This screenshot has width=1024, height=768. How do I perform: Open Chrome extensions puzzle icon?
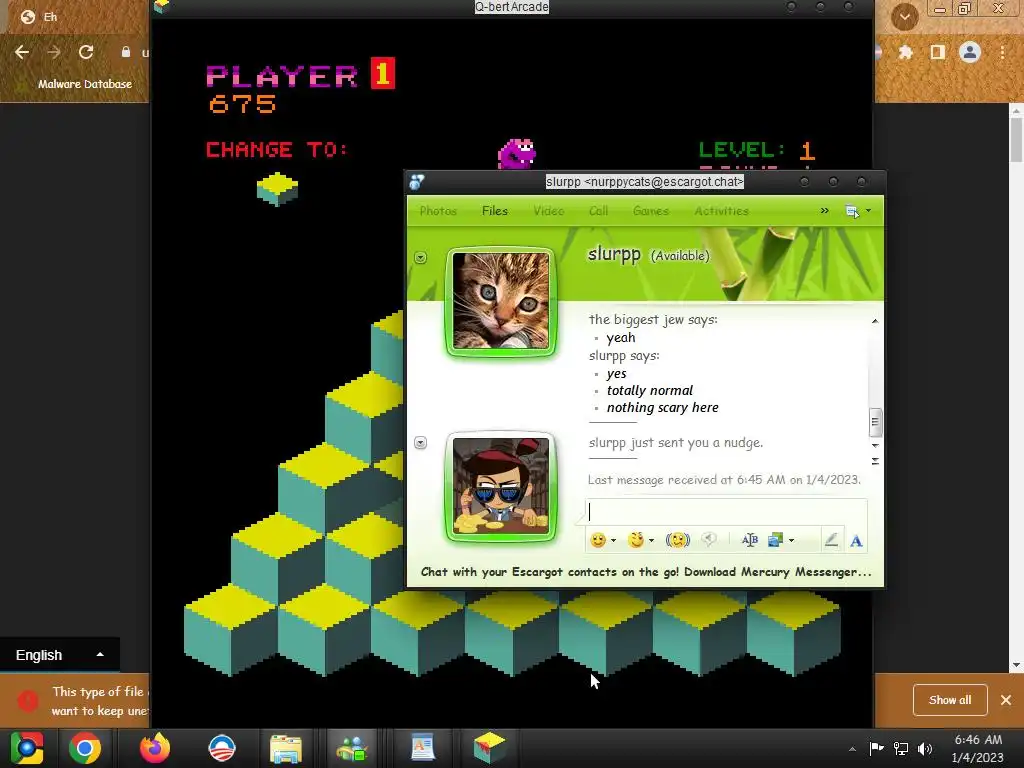pyautogui.click(x=905, y=52)
